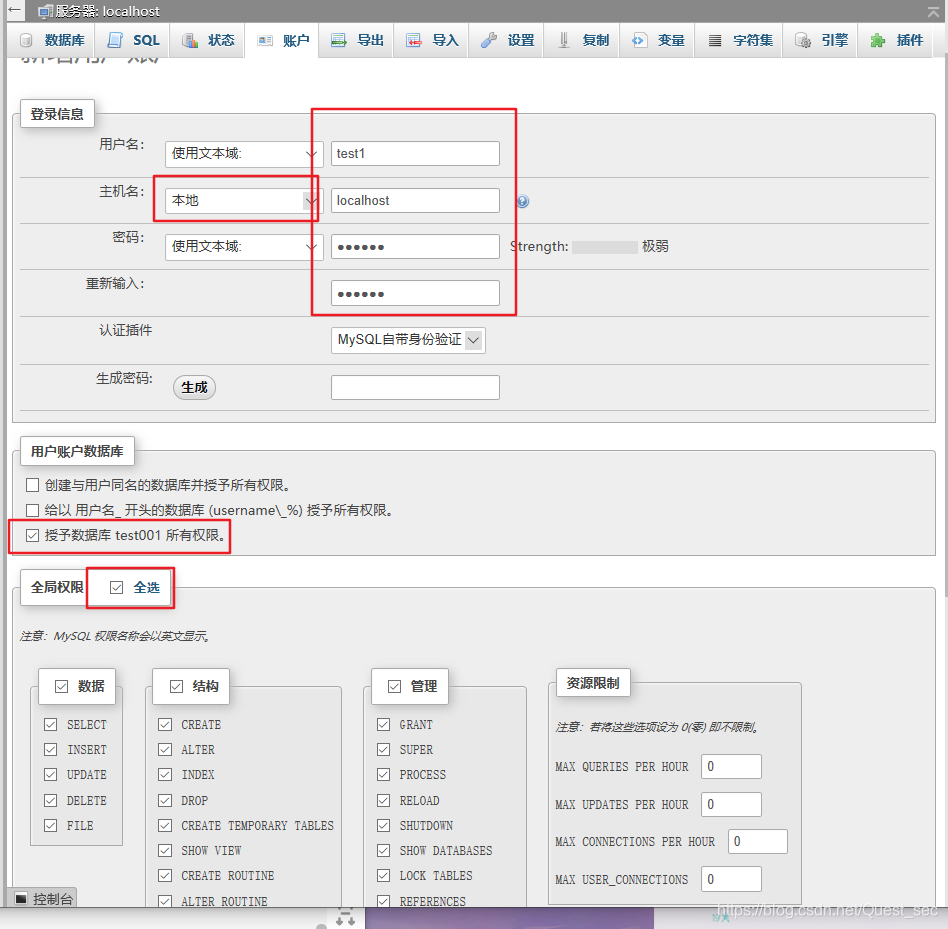Image resolution: width=948 pixels, height=929 pixels.
Task: Select the 导出 tab
Action: [357, 40]
